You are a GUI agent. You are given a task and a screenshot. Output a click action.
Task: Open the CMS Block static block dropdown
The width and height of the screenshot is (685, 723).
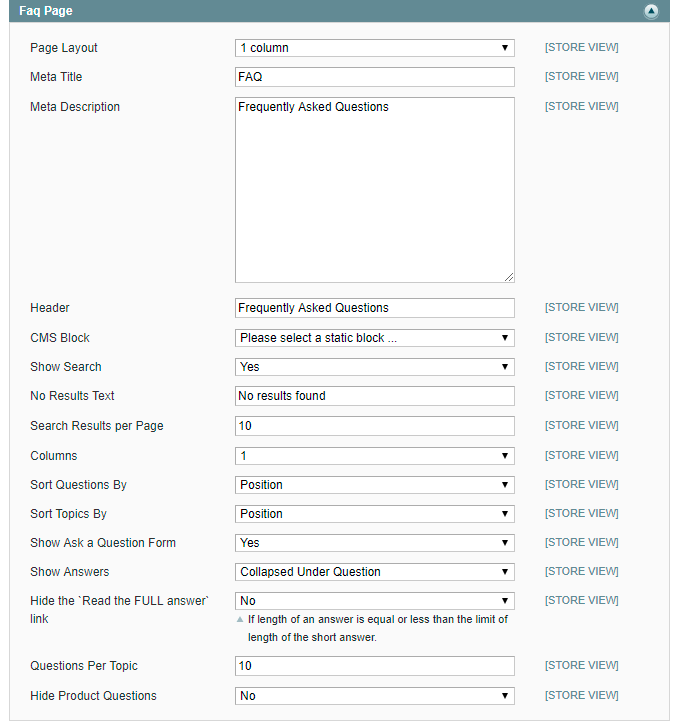[x=374, y=338]
